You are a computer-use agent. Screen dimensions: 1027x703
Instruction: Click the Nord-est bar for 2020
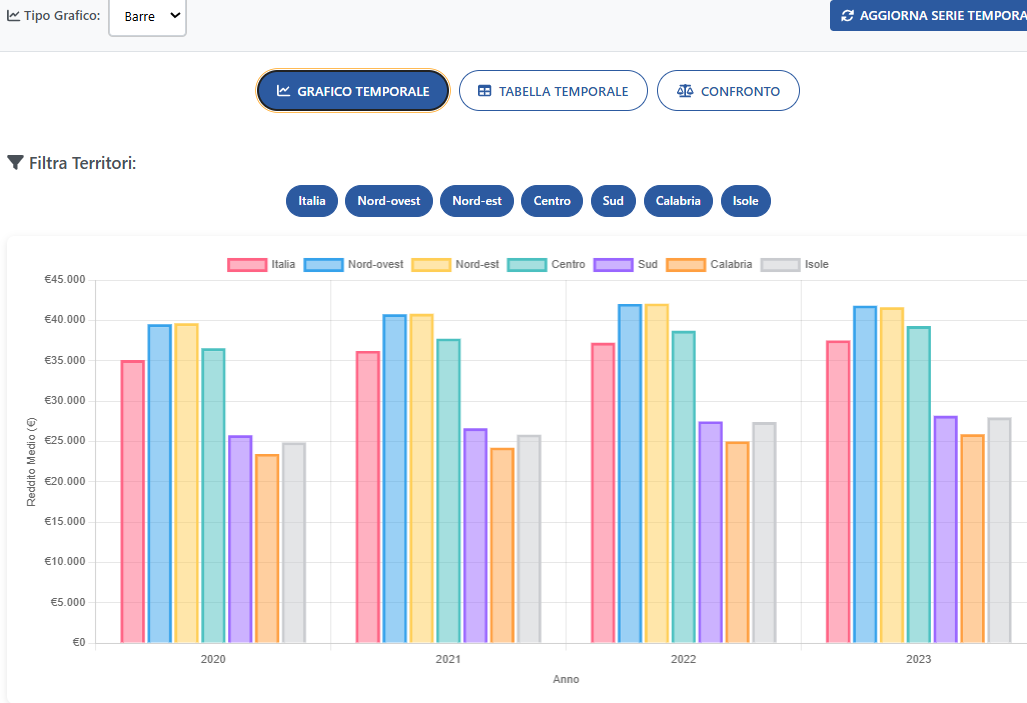[187, 484]
